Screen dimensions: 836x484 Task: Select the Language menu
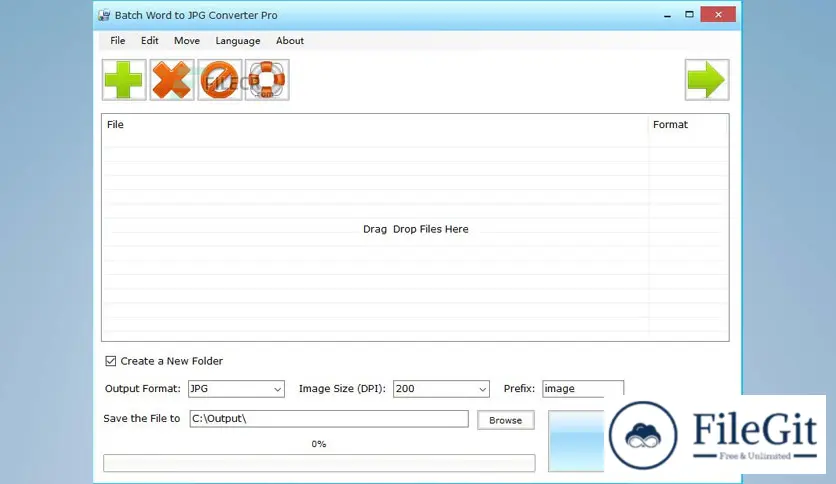coord(238,41)
